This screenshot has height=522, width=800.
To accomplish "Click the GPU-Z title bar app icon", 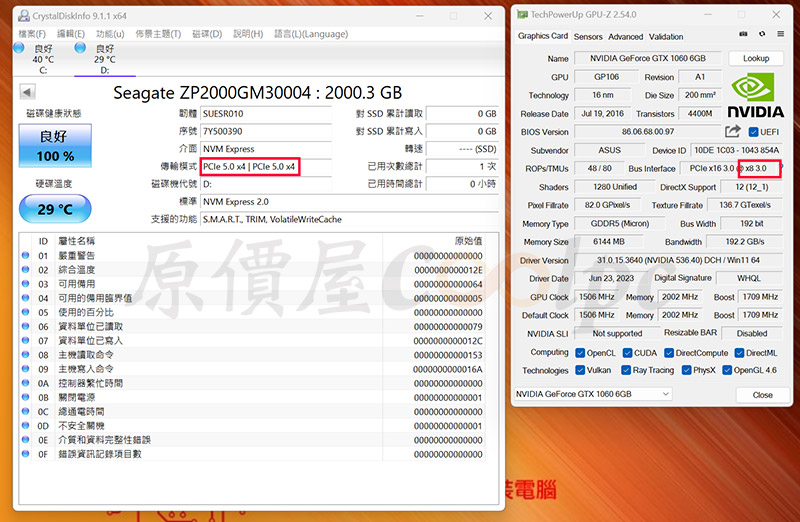I will coord(522,15).
